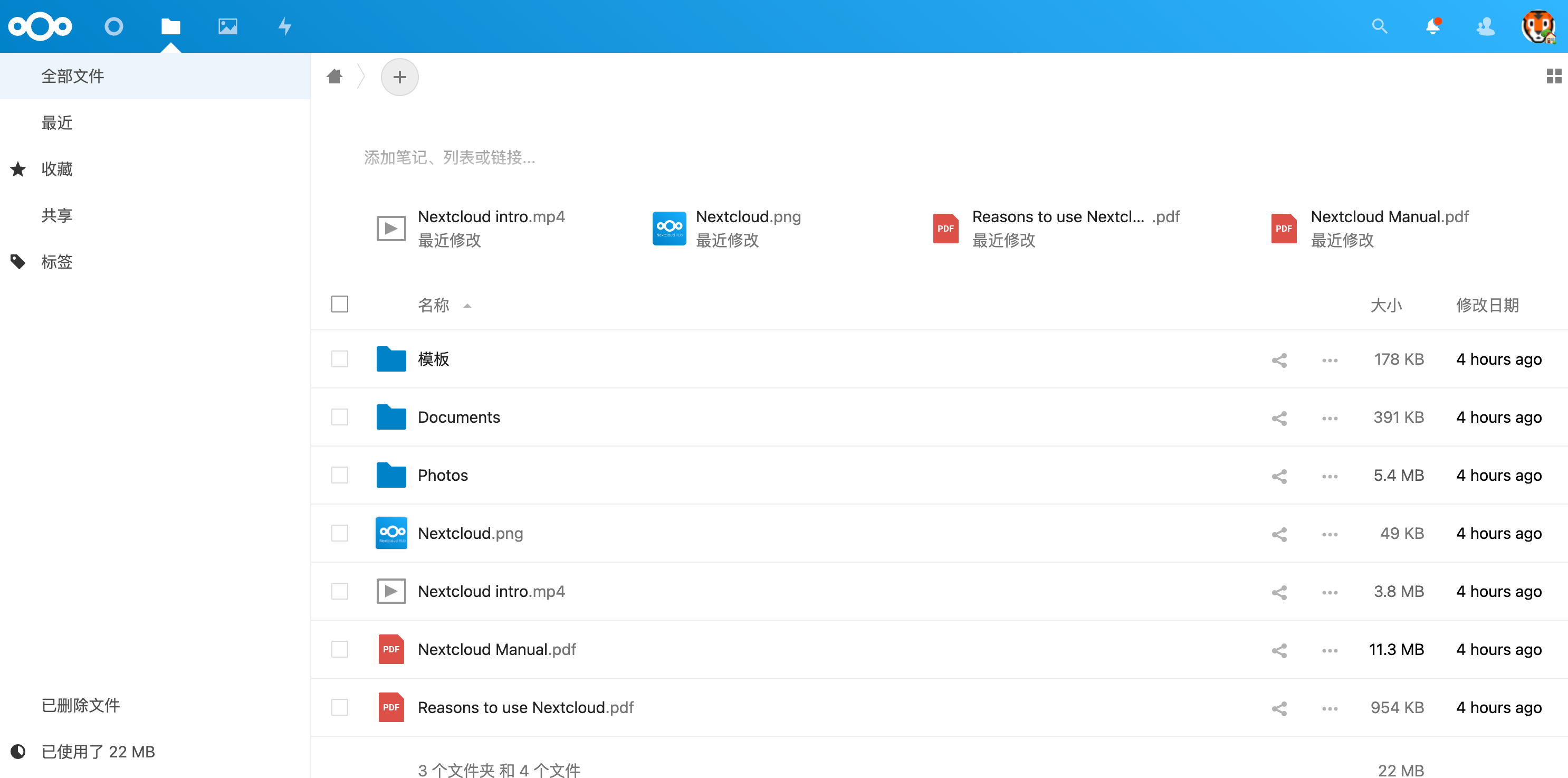Open the 模板 folder
This screenshot has width=1568, height=778.
click(433, 358)
